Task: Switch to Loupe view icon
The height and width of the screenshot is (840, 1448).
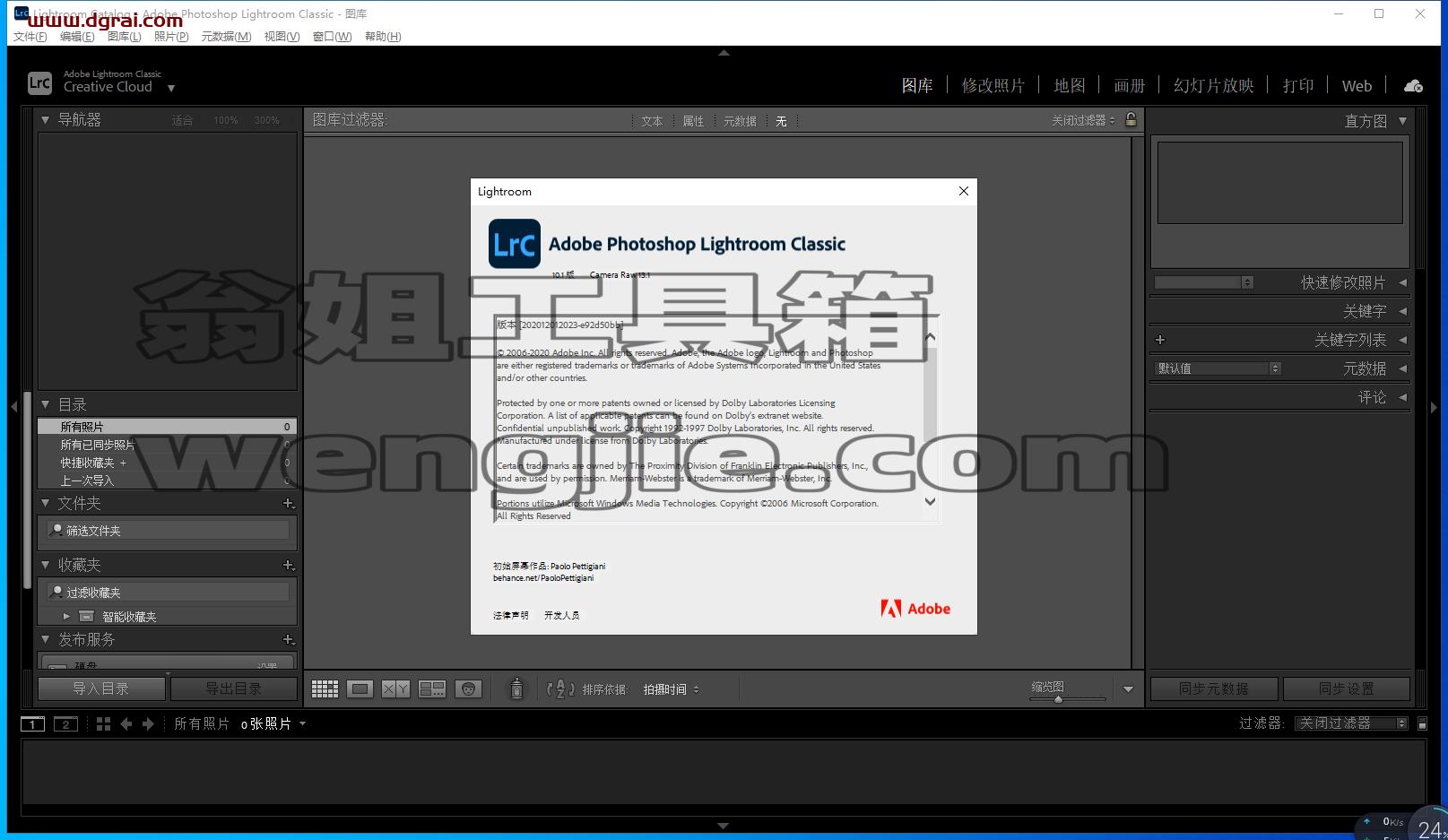Action: [360, 688]
